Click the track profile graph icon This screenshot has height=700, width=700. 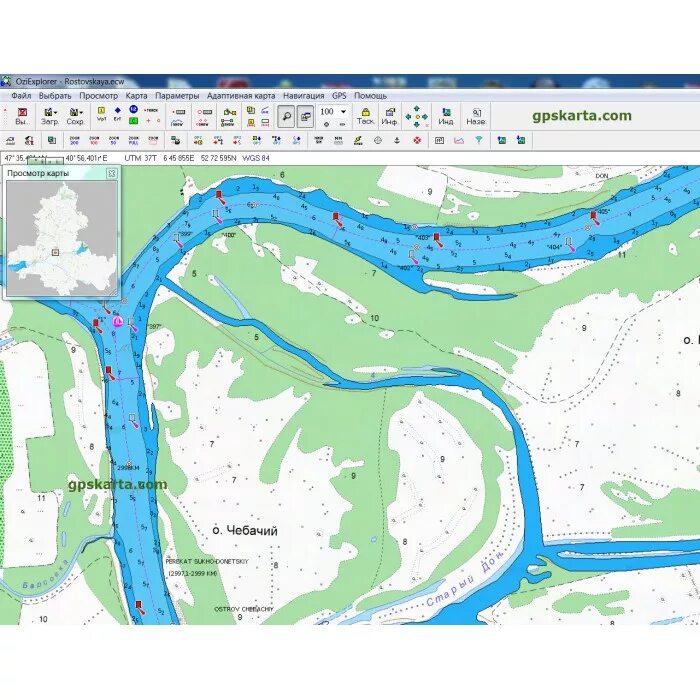tap(459, 140)
